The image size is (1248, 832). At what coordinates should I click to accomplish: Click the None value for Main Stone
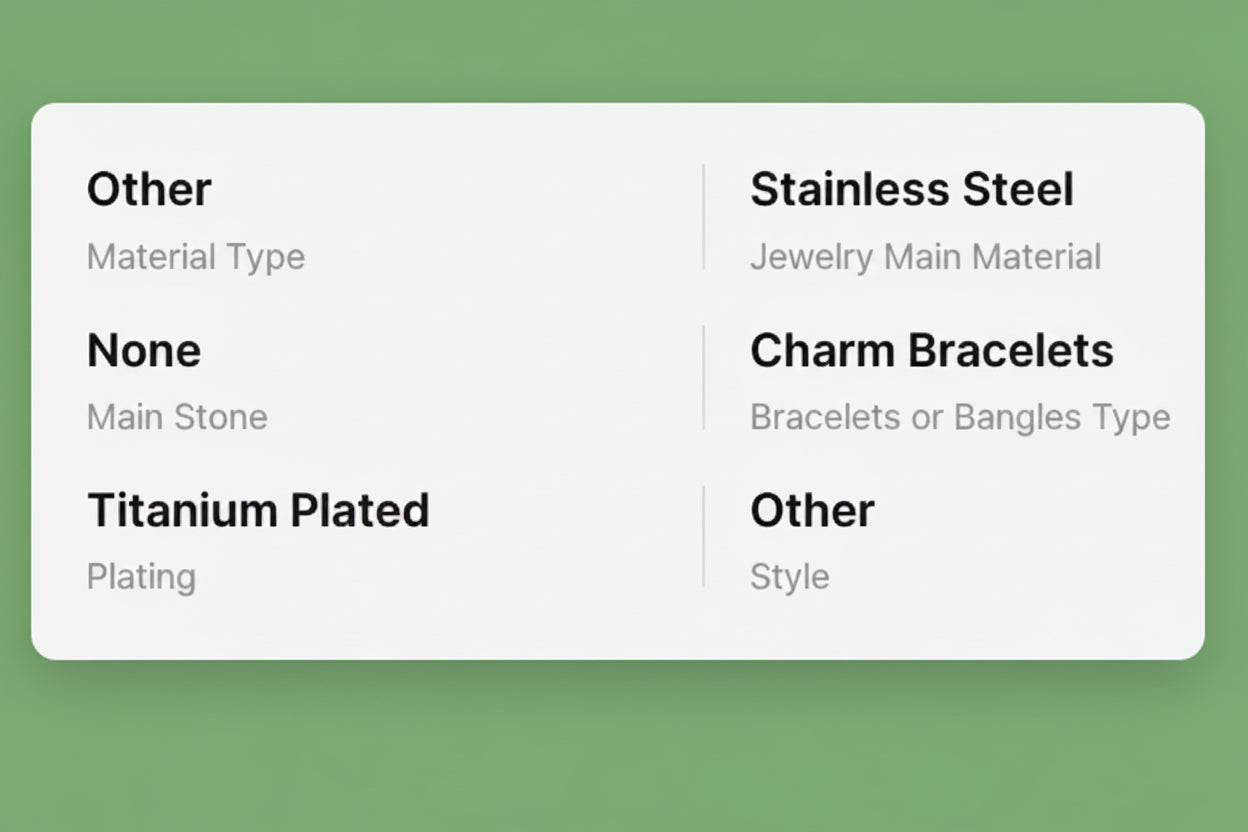pyautogui.click(x=144, y=350)
